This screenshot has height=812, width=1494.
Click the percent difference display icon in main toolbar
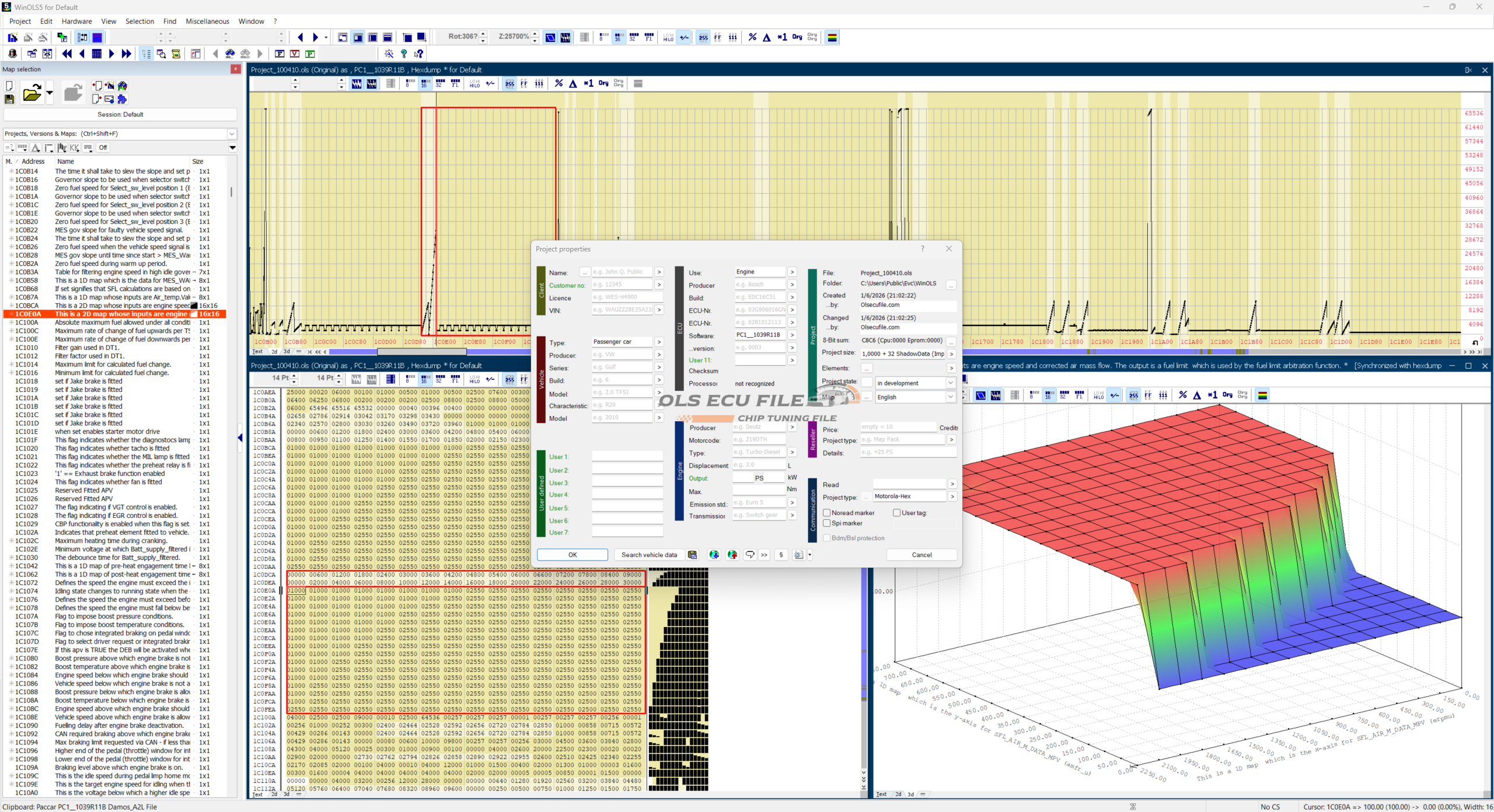tap(752, 37)
